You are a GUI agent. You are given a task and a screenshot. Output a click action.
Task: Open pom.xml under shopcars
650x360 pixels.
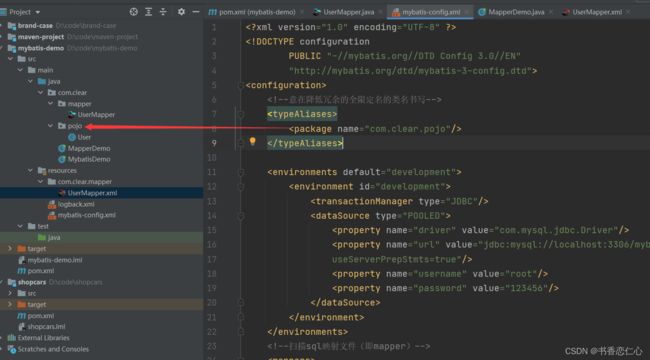point(41,316)
